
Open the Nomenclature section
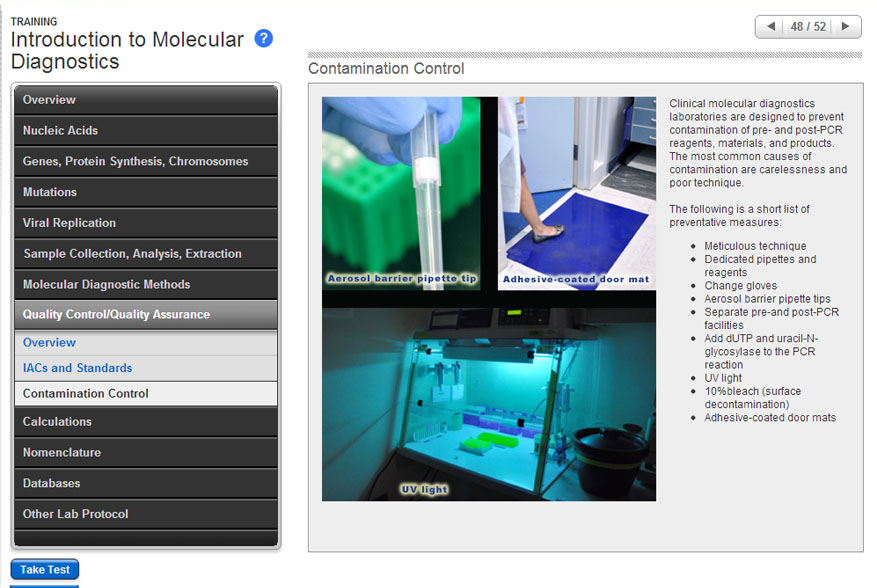point(145,453)
